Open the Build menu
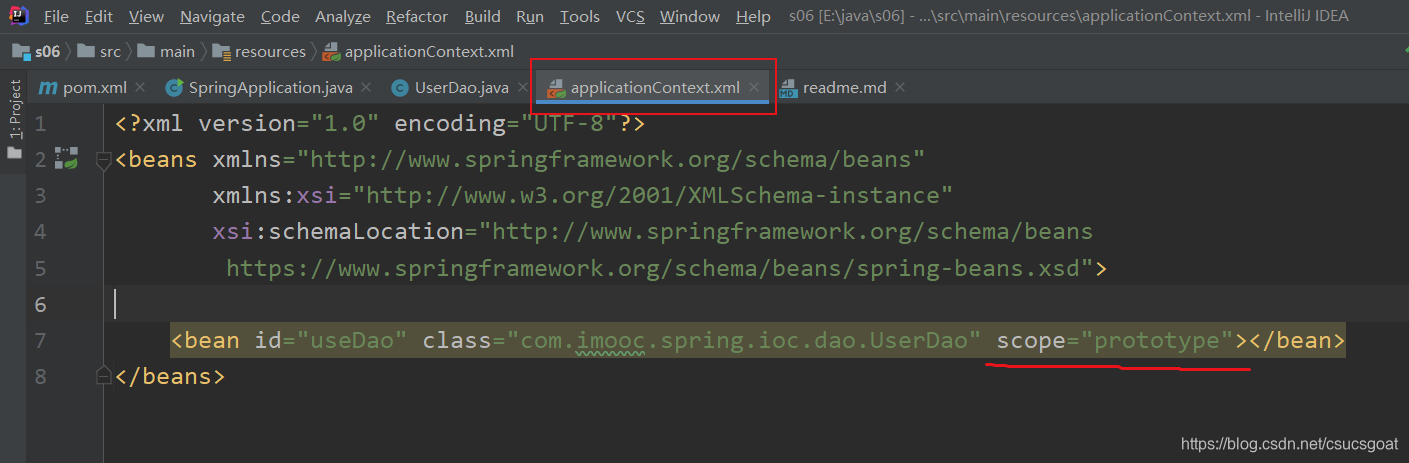Image resolution: width=1409 pixels, height=463 pixels. pos(483,16)
